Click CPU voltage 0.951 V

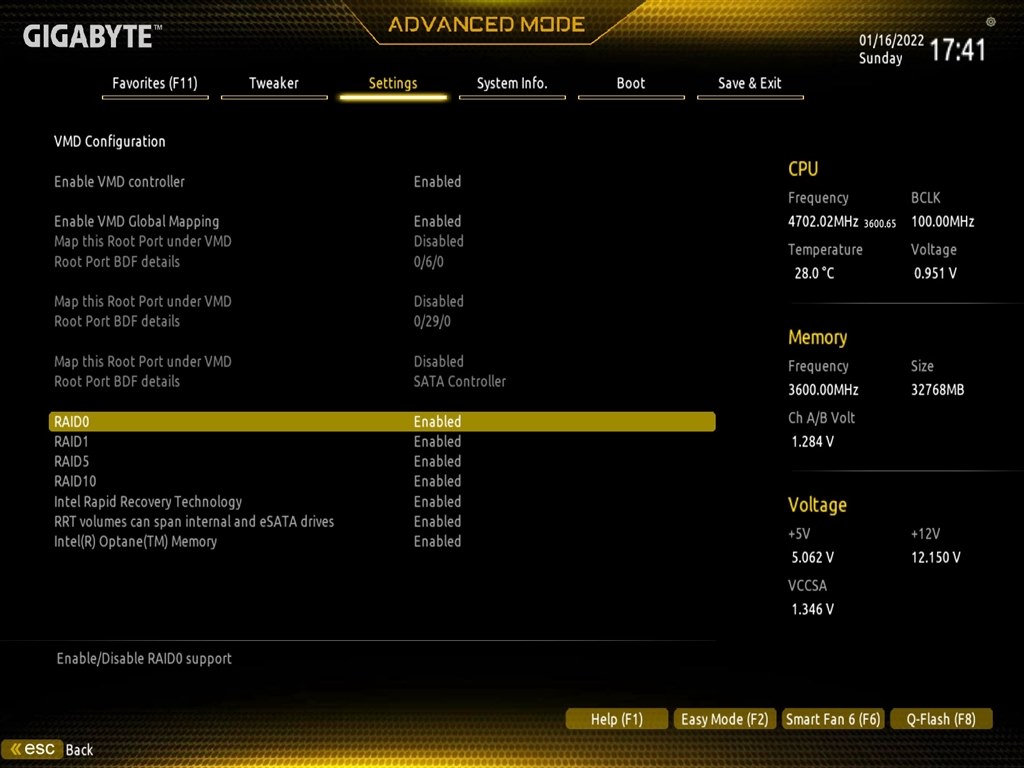[935, 273]
